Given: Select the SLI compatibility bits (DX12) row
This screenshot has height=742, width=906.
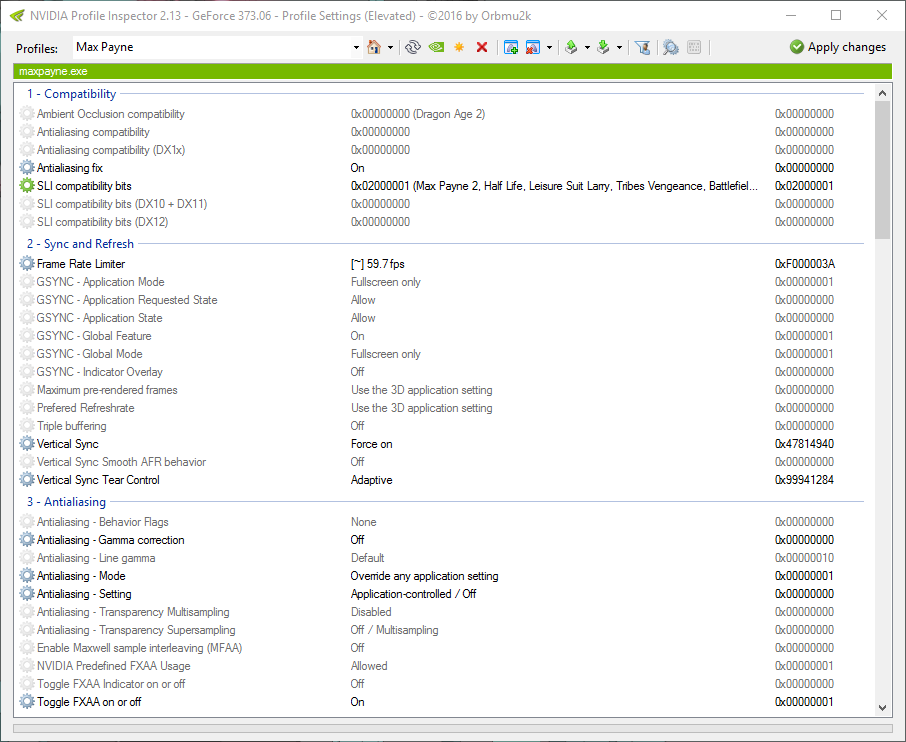Looking at the screenshot, I should click(442, 222).
